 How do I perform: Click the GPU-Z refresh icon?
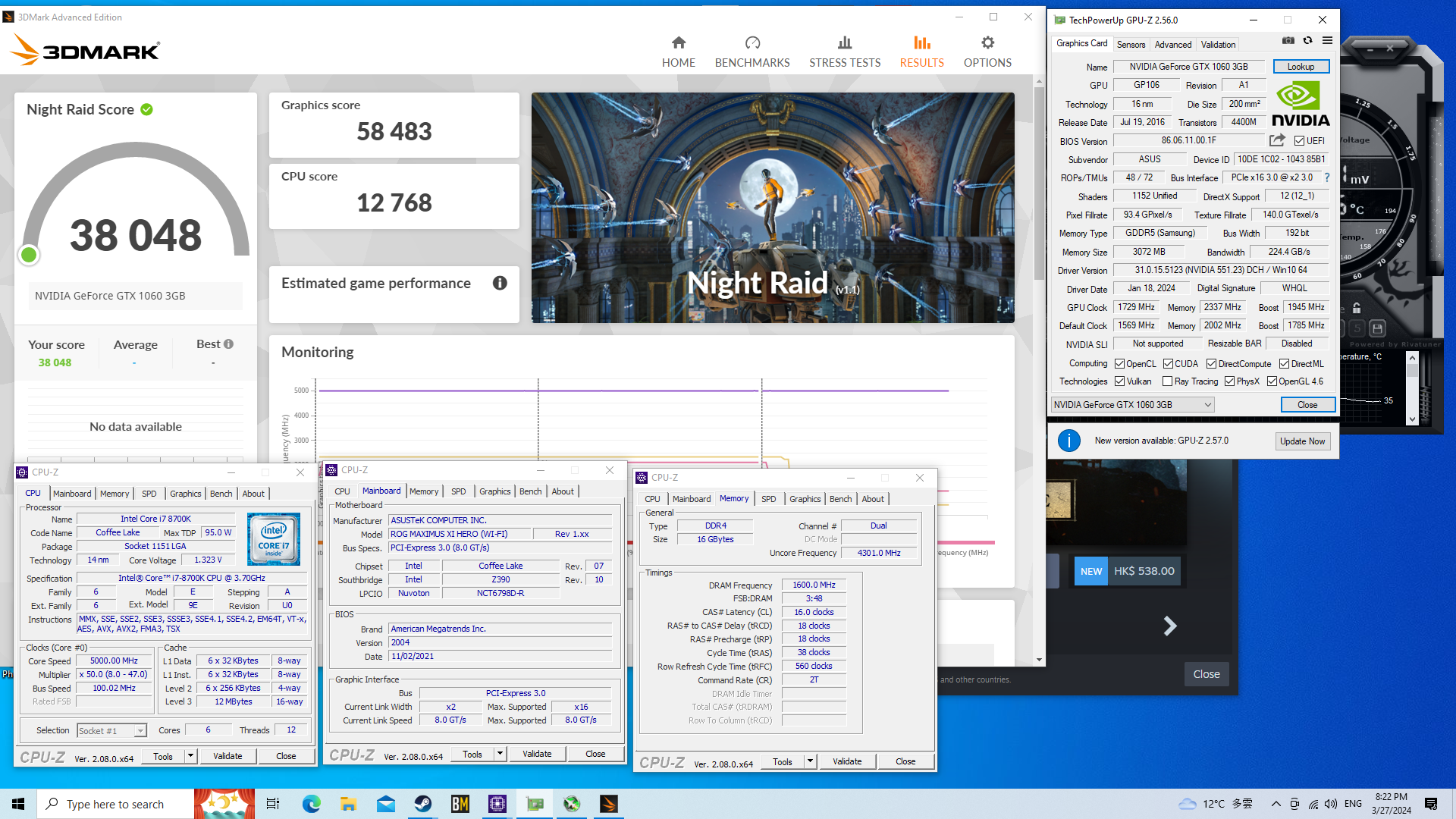[x=1307, y=40]
